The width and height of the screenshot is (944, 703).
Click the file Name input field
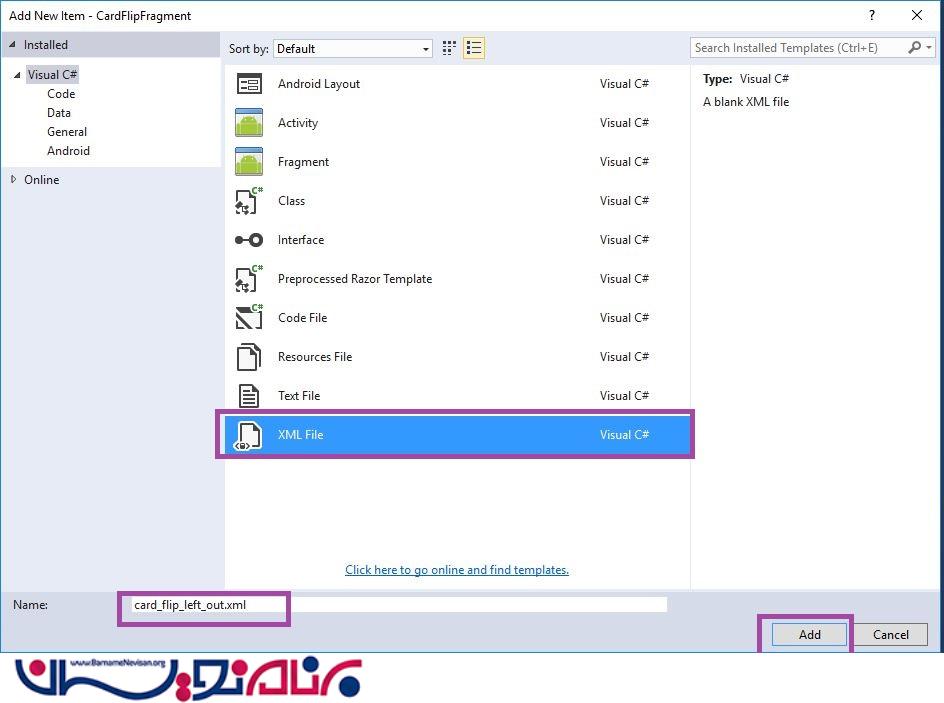(x=398, y=605)
